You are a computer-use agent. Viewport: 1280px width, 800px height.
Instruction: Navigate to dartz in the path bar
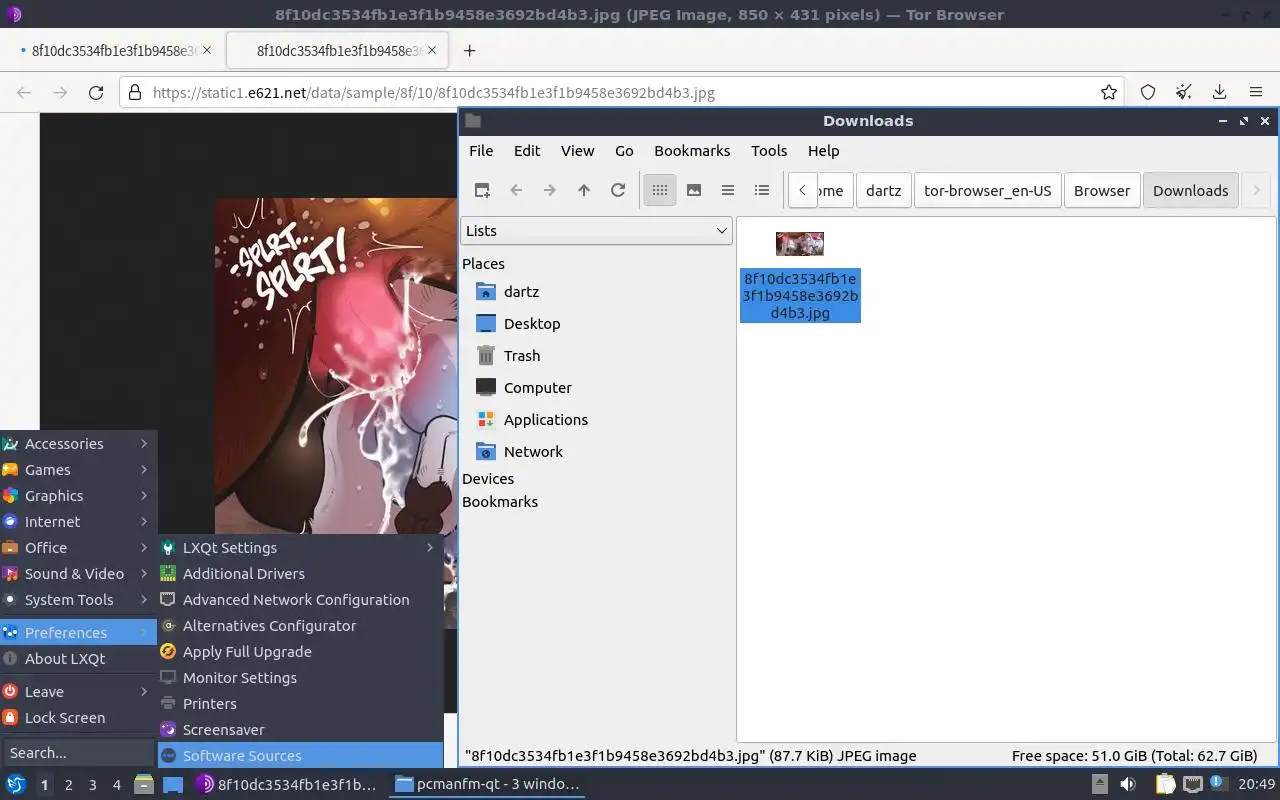[x=883, y=190]
